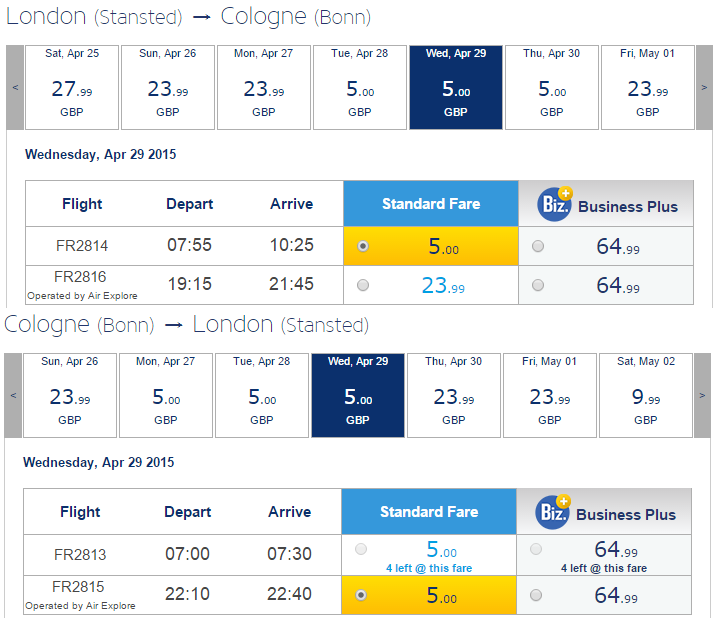
Task: Click the return Business Plus Biz icon
Action: 553,512
